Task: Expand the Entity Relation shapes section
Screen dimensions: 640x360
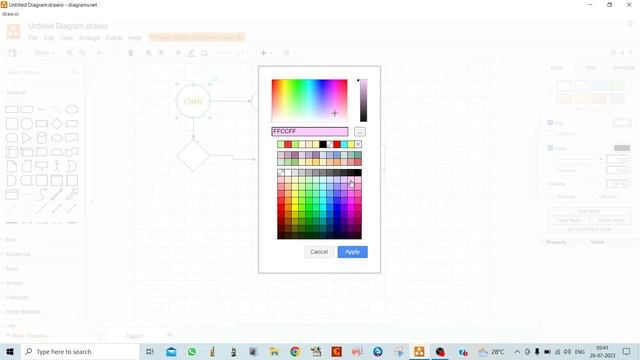Action: (x=23, y=312)
